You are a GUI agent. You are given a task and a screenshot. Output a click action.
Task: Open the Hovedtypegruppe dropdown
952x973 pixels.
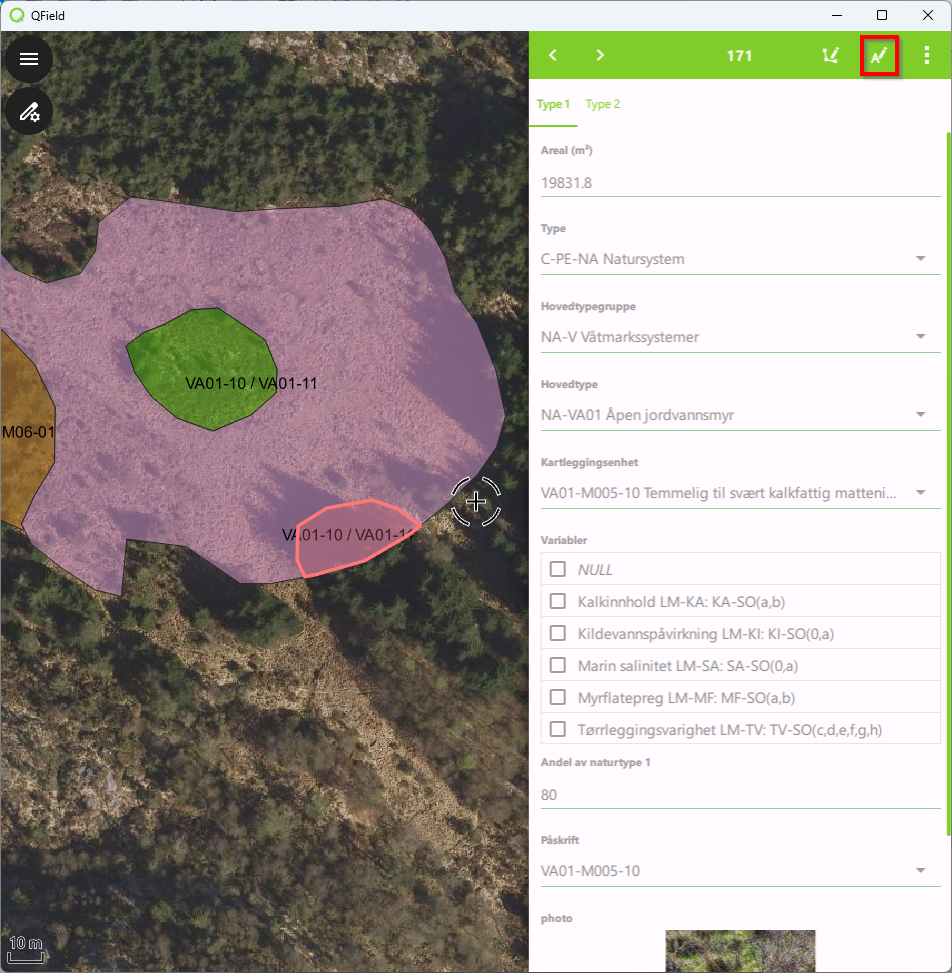click(x=920, y=337)
